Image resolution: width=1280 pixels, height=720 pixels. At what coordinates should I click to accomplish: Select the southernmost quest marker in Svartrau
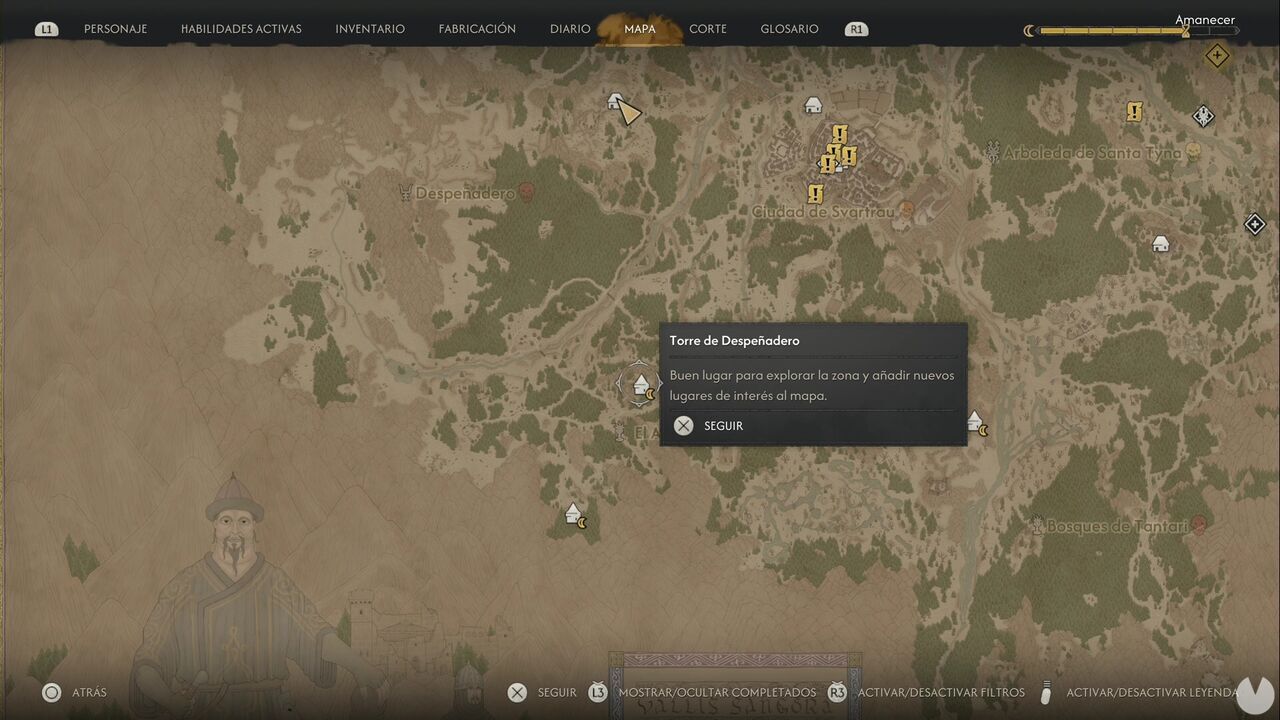click(x=816, y=193)
